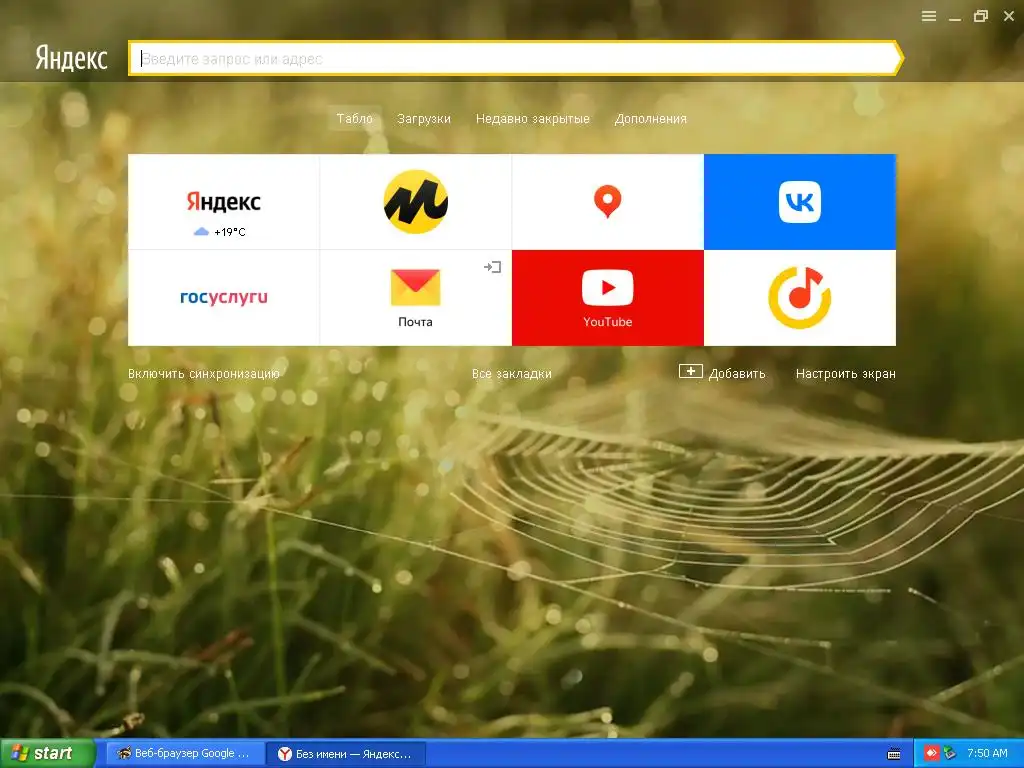Switch to Веб-браузер Google taskbar item

185,754
